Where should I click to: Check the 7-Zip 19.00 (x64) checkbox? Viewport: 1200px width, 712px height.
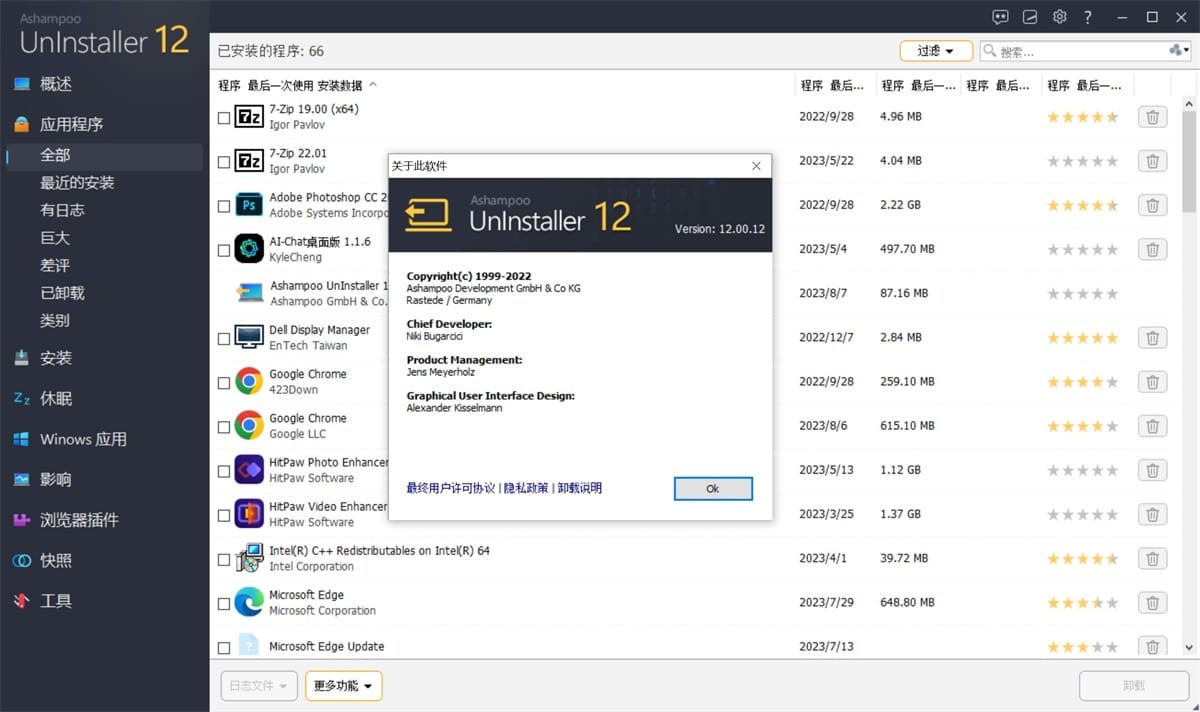pyautogui.click(x=224, y=118)
